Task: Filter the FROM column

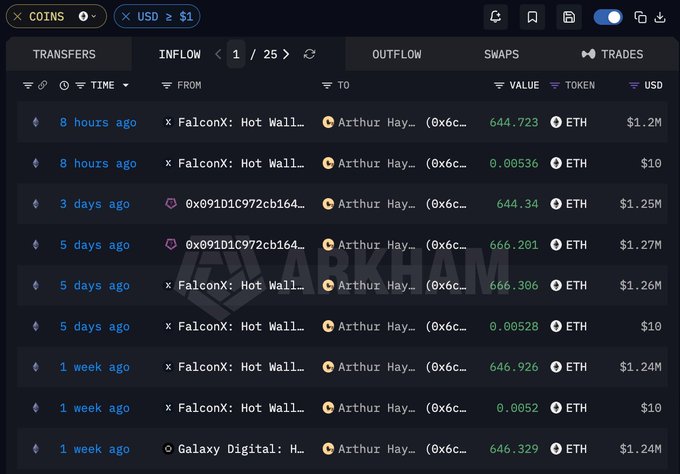Action: [167, 85]
